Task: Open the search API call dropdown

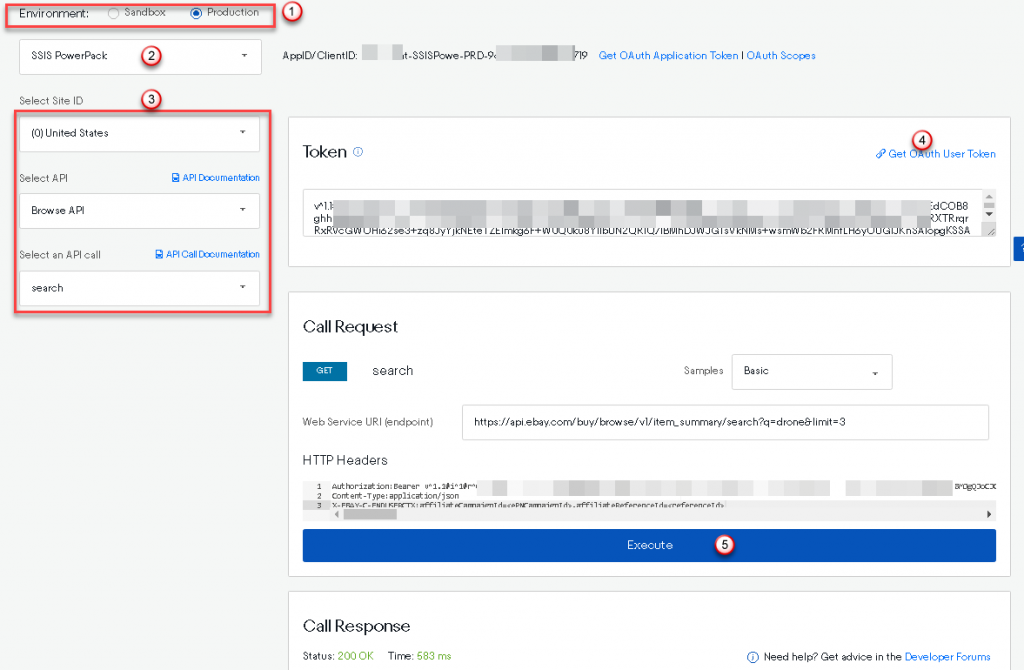Action: [x=139, y=288]
